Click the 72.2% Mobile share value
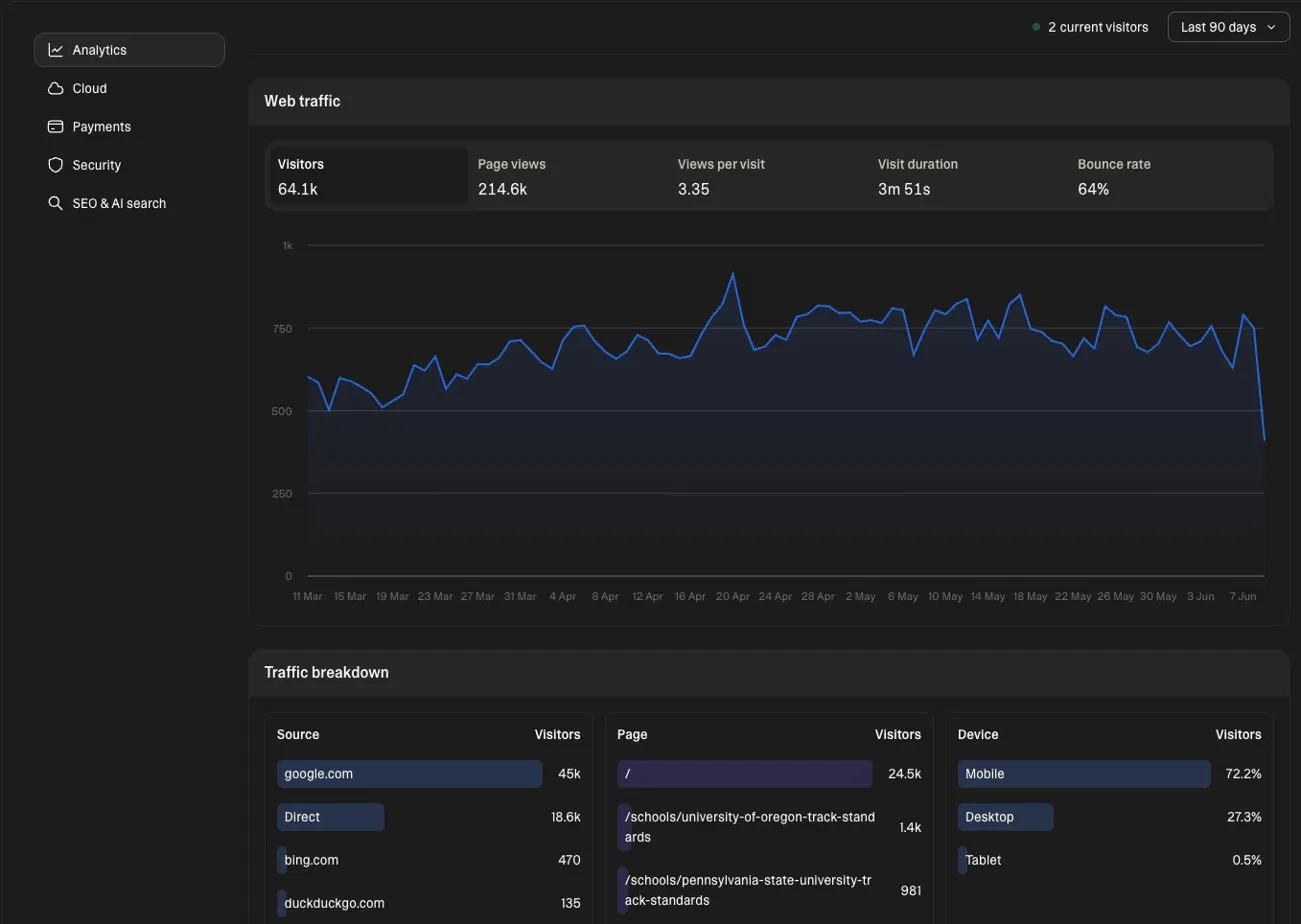Image resolution: width=1301 pixels, height=924 pixels. pos(1243,774)
